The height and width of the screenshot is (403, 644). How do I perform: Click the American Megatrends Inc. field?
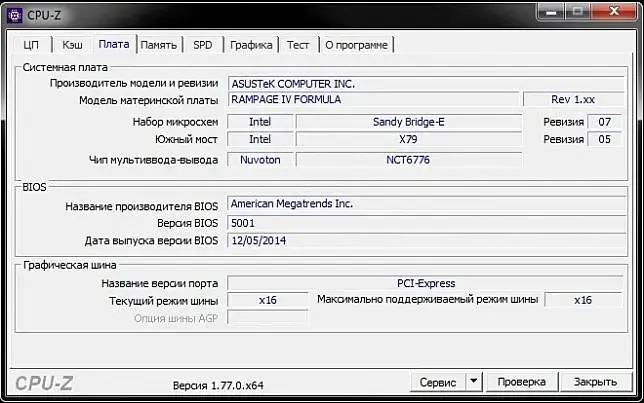click(426, 204)
